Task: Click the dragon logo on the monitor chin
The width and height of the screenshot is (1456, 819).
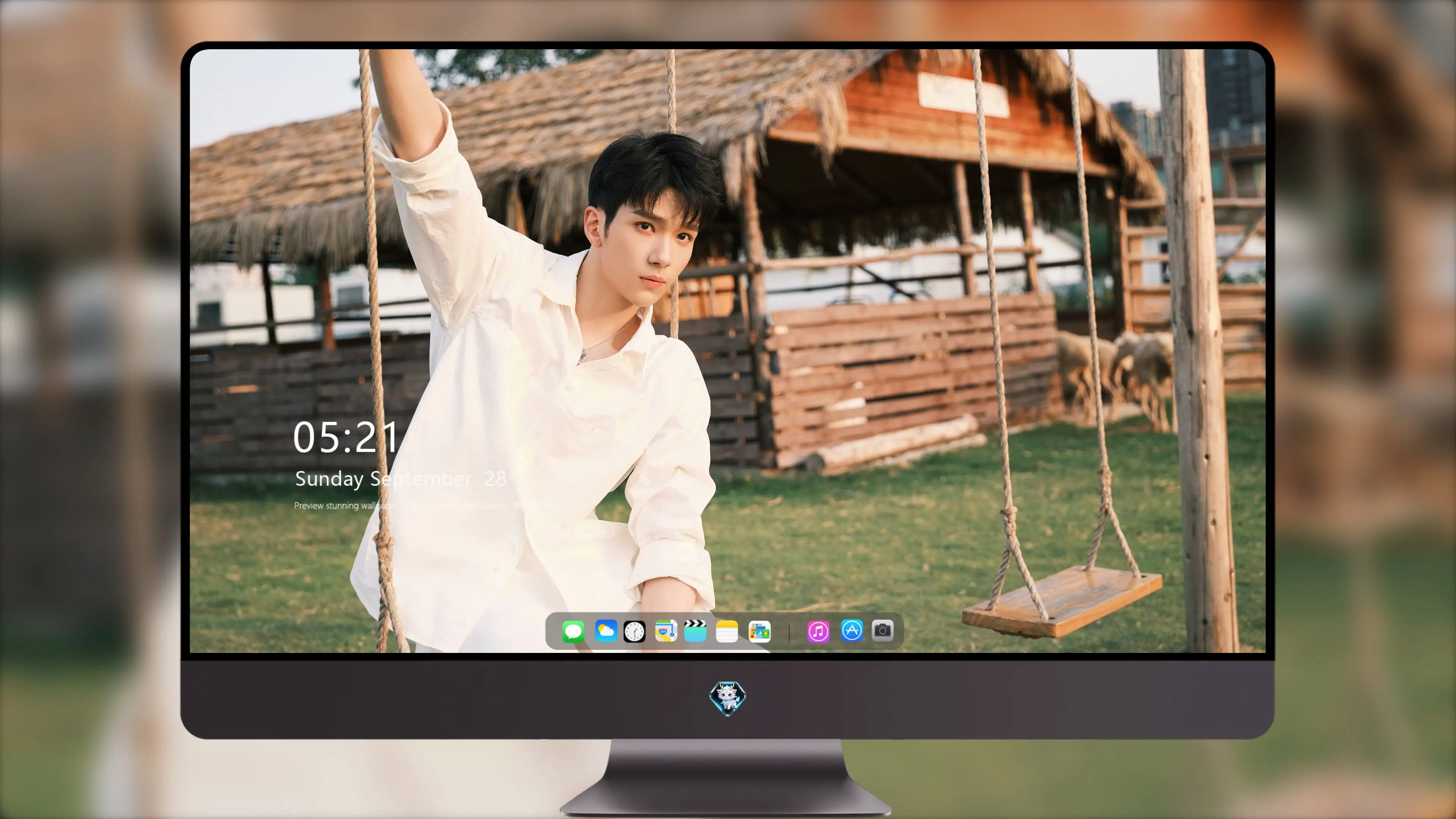Action: [728, 698]
